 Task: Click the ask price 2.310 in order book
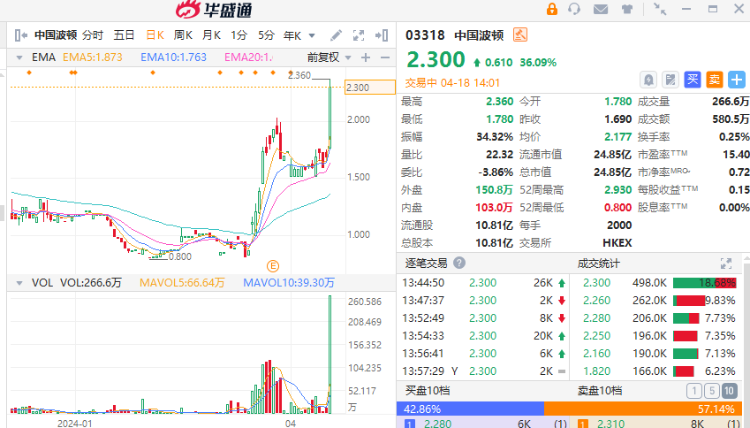point(611,423)
